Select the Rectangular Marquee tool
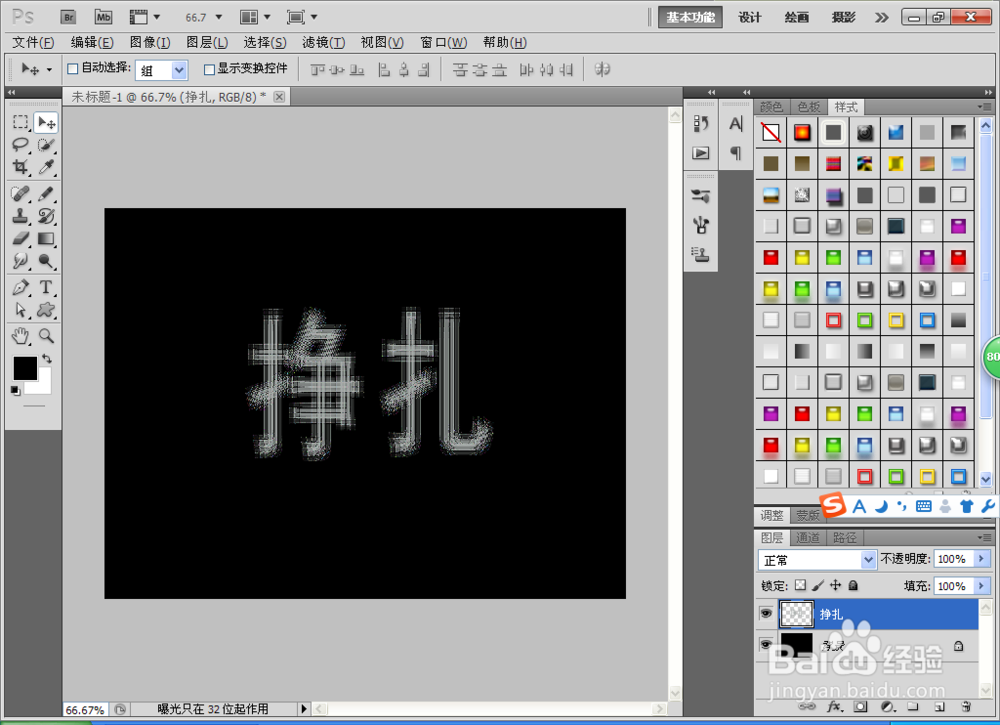 pos(20,122)
